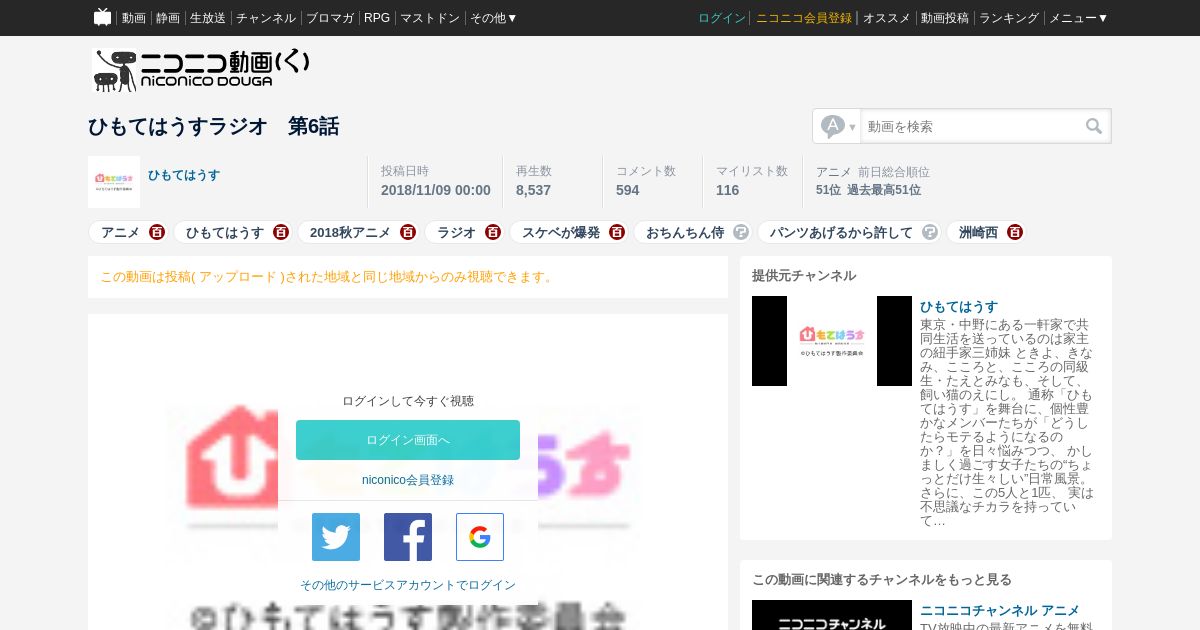Click grey dictionary icon beside パンツあげるから許して tag

point(930,232)
